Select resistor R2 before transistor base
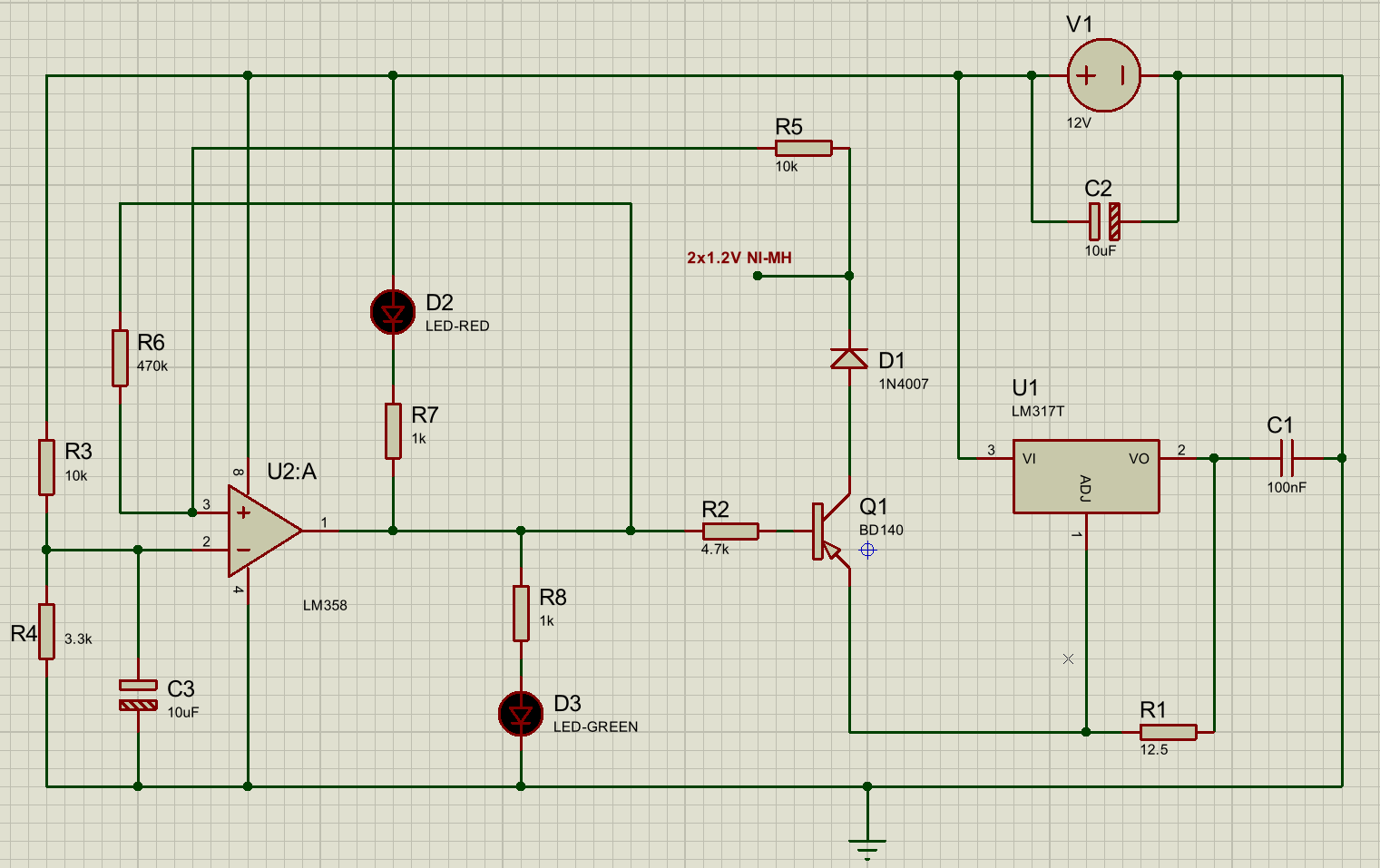Image resolution: width=1380 pixels, height=868 pixels. pyautogui.click(x=730, y=532)
